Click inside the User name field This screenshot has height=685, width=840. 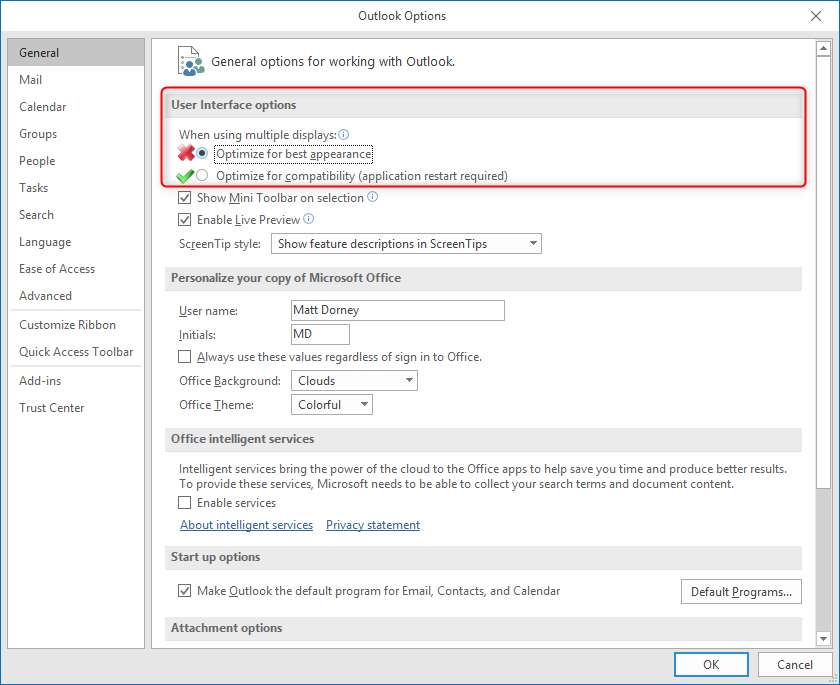tap(397, 310)
